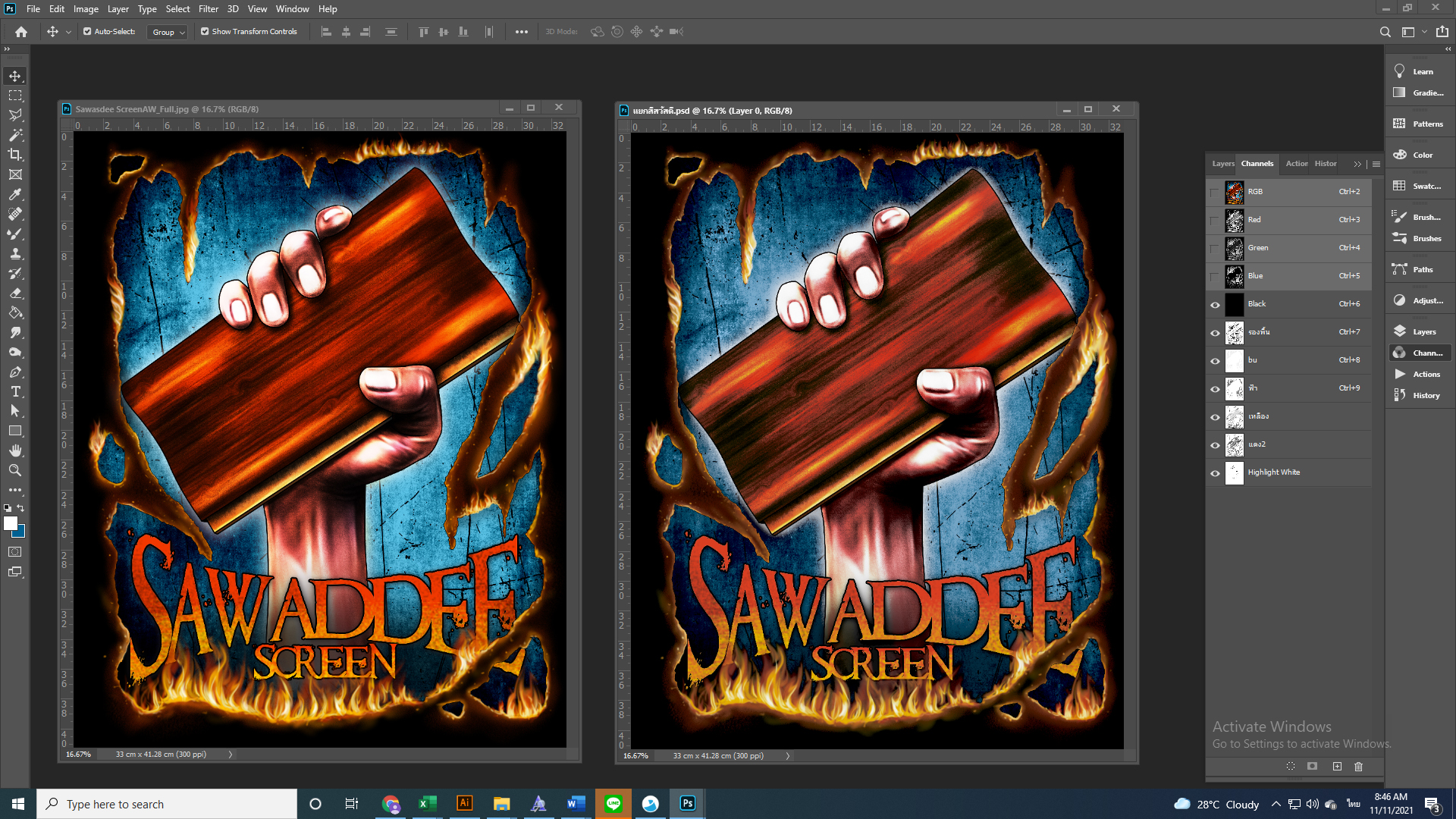Open the Adjustments panel button
The image size is (1456, 819).
(x=1420, y=300)
